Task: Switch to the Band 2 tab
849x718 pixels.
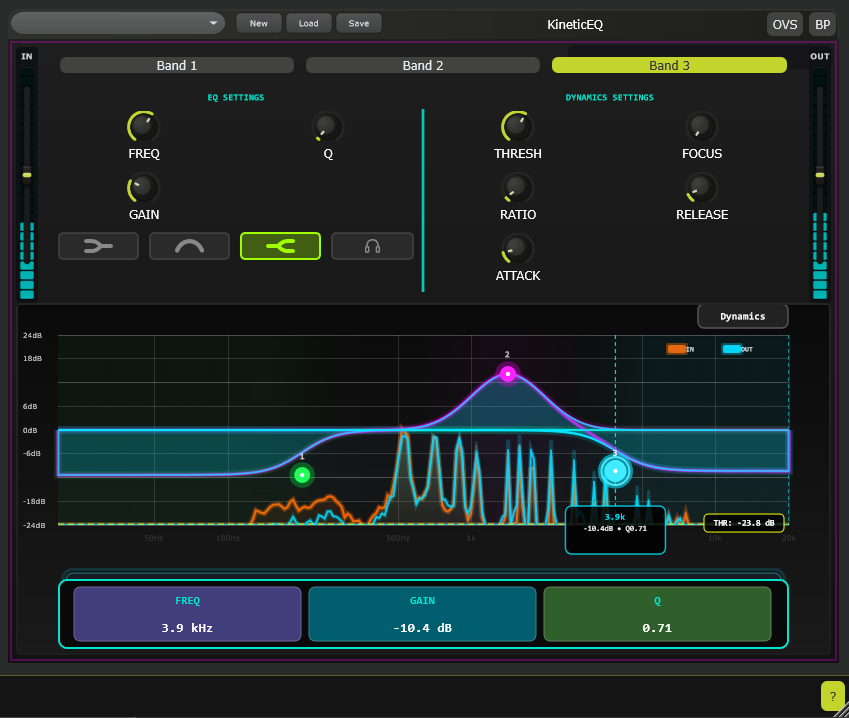Action: (422, 64)
